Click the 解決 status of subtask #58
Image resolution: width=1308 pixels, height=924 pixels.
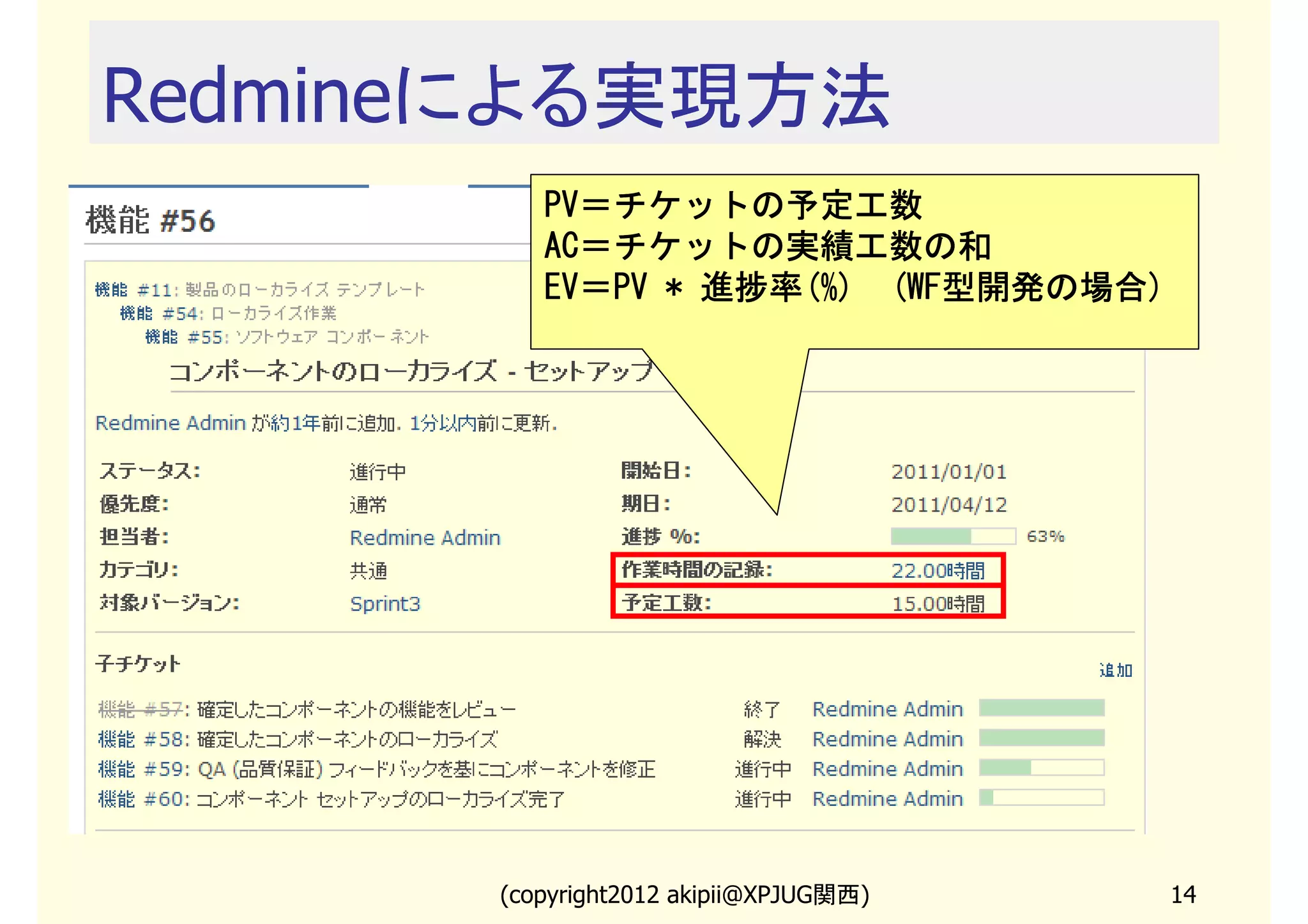(x=763, y=739)
